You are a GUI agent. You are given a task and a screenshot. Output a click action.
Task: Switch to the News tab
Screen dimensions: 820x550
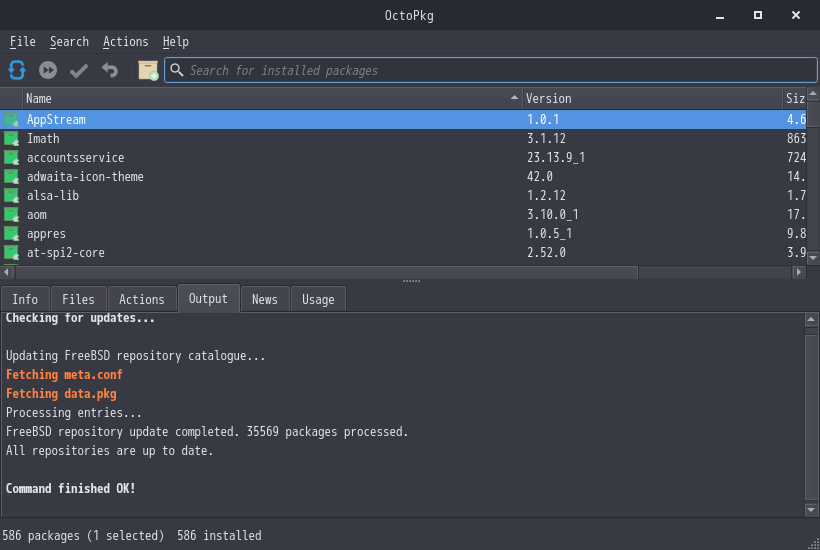(x=265, y=299)
